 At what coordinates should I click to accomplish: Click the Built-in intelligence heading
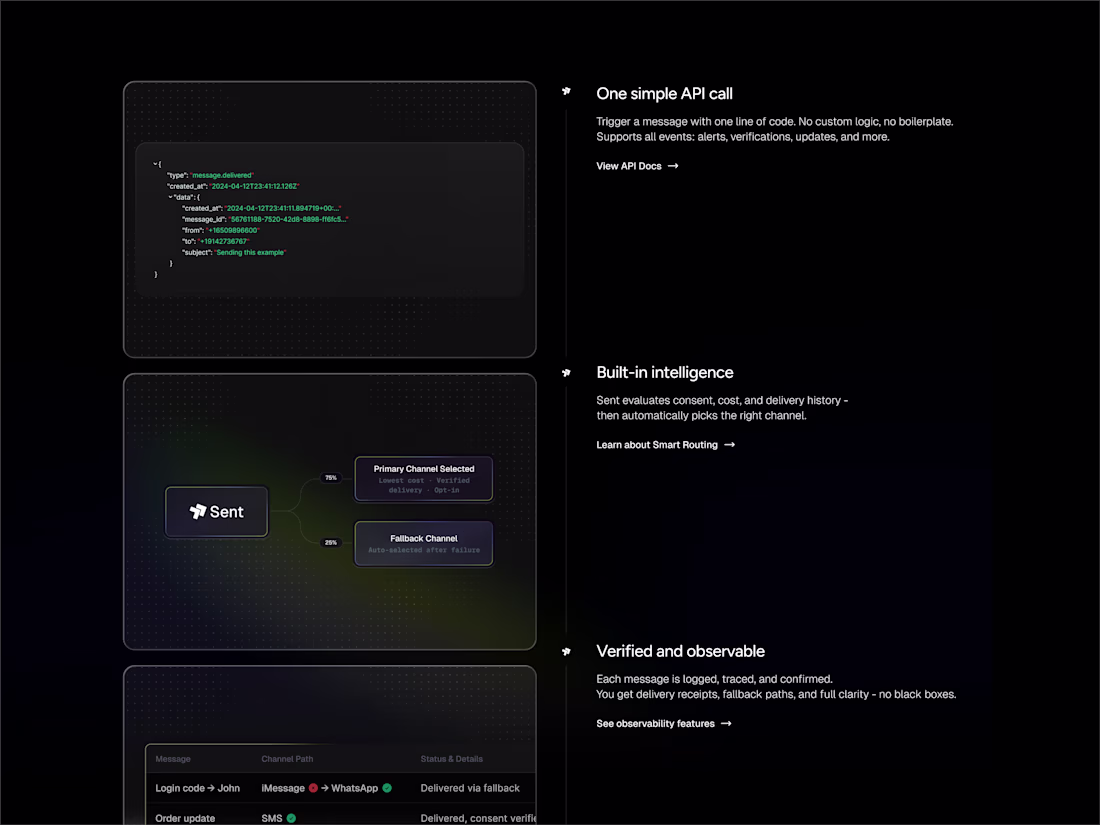pos(665,373)
